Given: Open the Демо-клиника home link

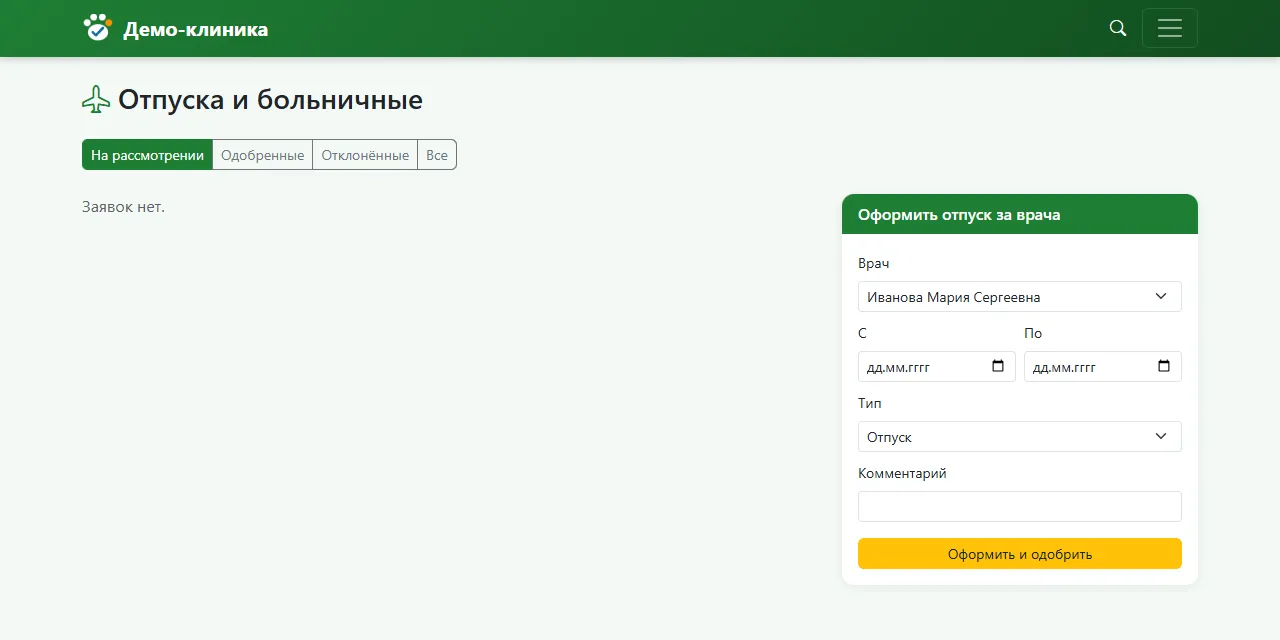Looking at the screenshot, I should click(x=175, y=28).
